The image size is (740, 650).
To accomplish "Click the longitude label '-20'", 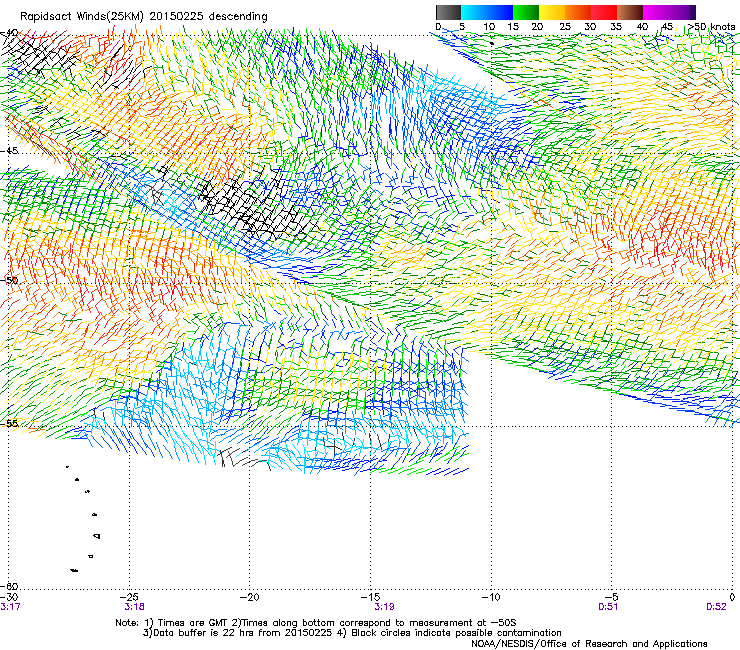I will point(250,597).
